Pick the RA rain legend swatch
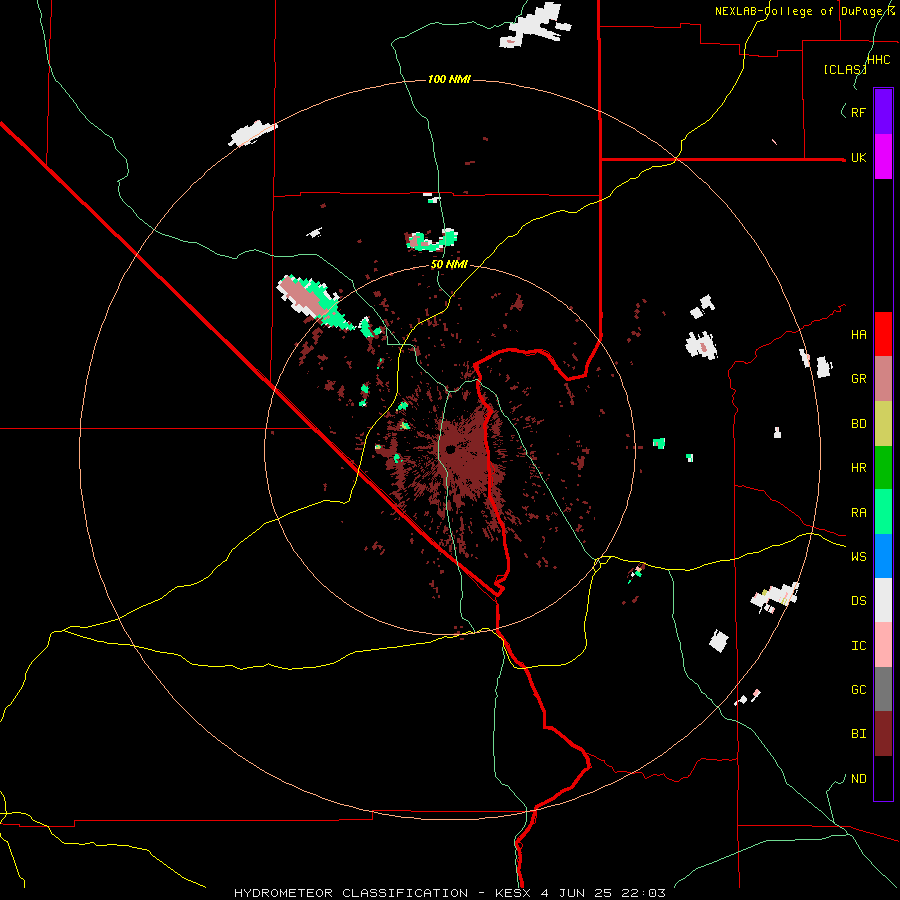Viewport: 900px width, 900px height. click(x=883, y=512)
